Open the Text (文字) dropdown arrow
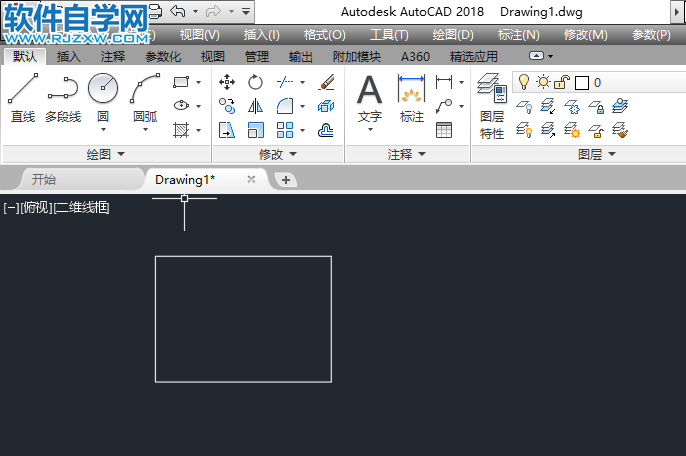 [370, 130]
